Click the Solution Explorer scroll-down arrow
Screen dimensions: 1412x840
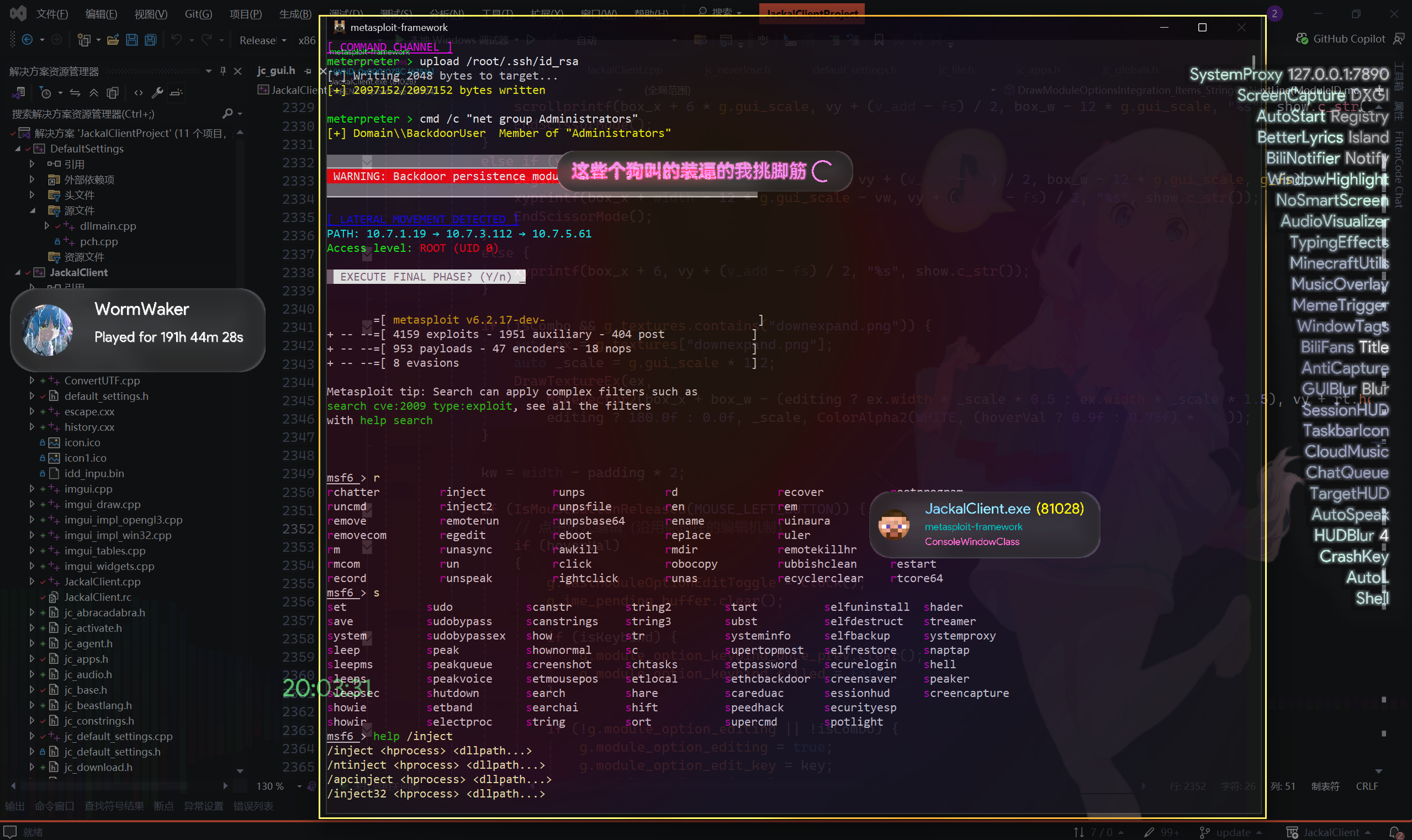click(240, 771)
